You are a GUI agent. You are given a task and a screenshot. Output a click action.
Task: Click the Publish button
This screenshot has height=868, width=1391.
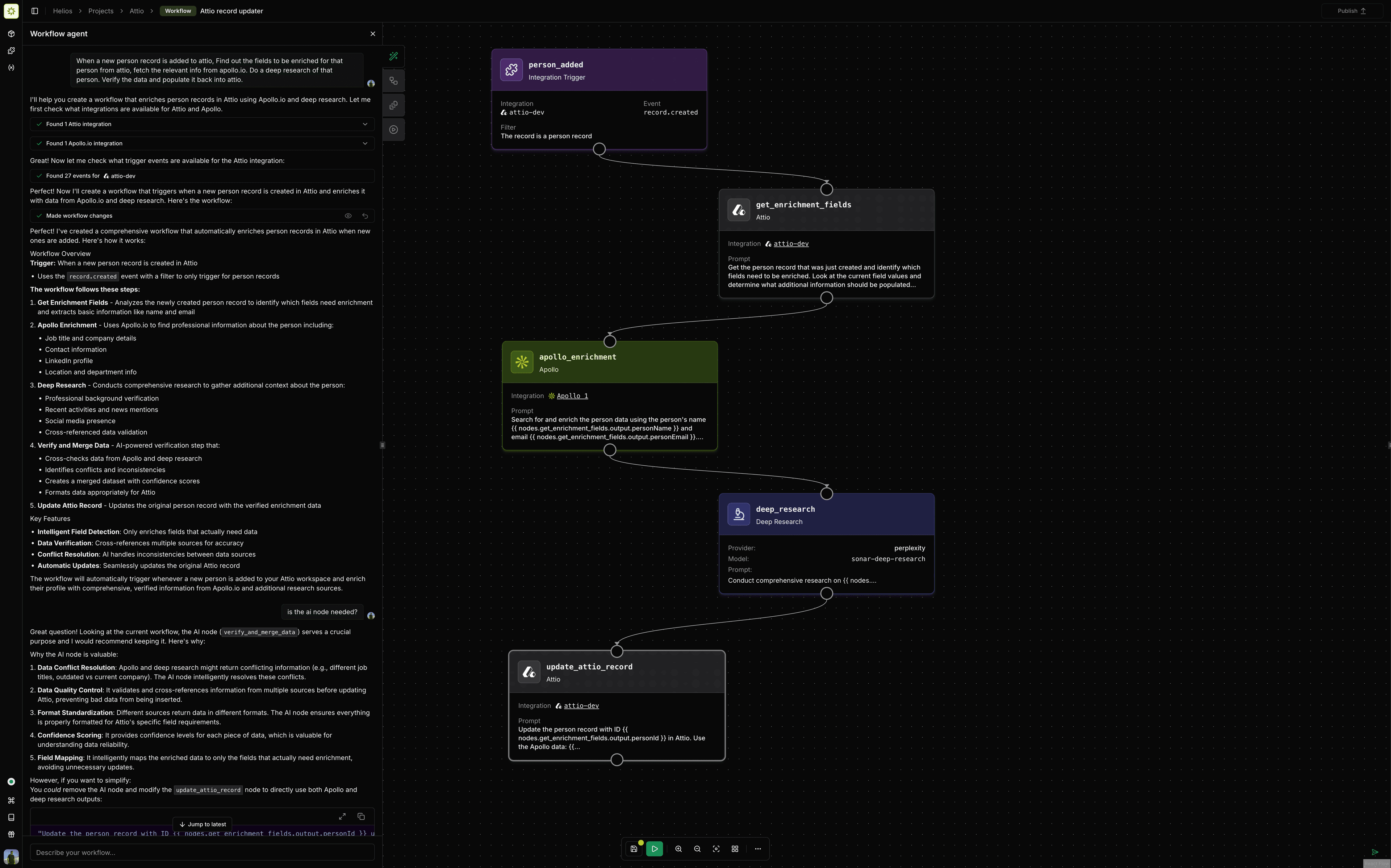click(x=1352, y=11)
